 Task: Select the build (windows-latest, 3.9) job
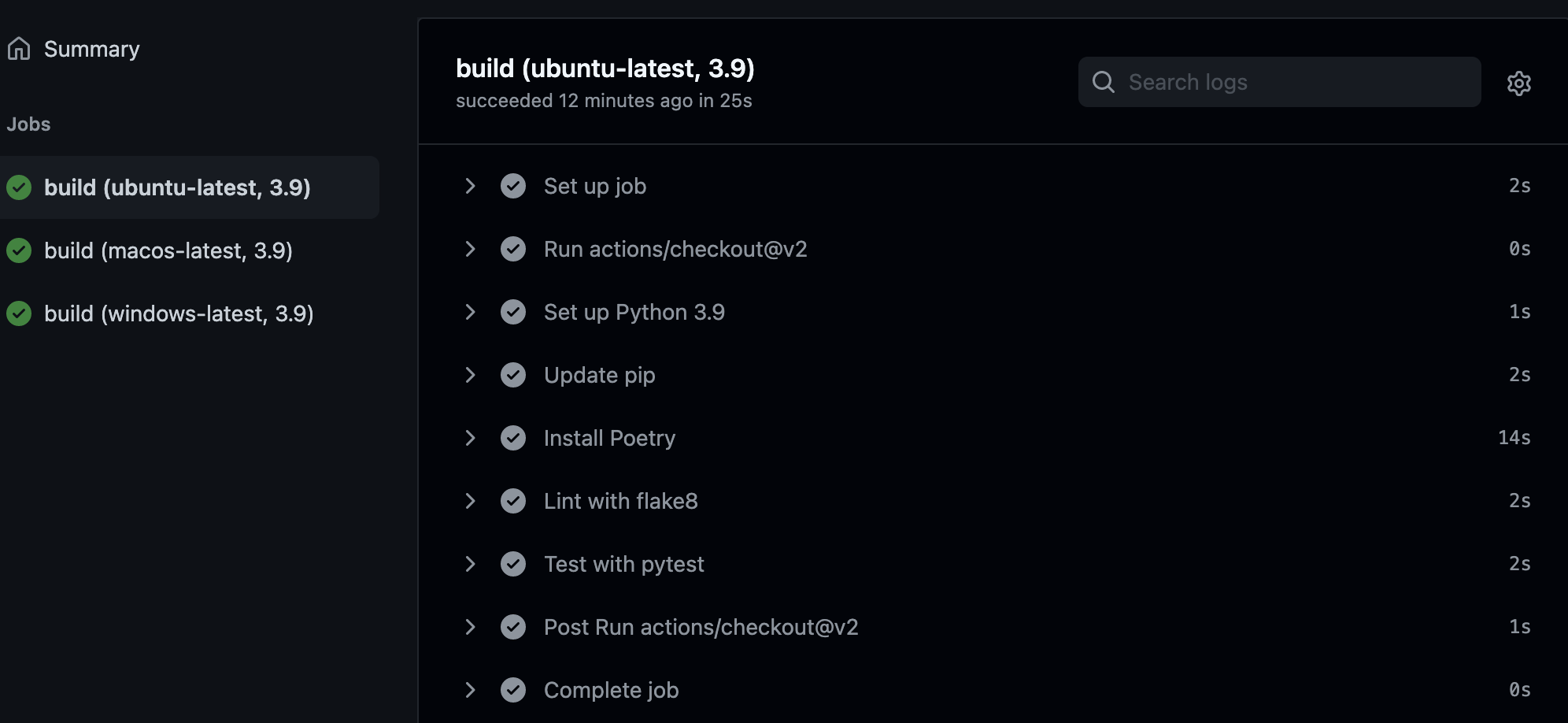[179, 313]
